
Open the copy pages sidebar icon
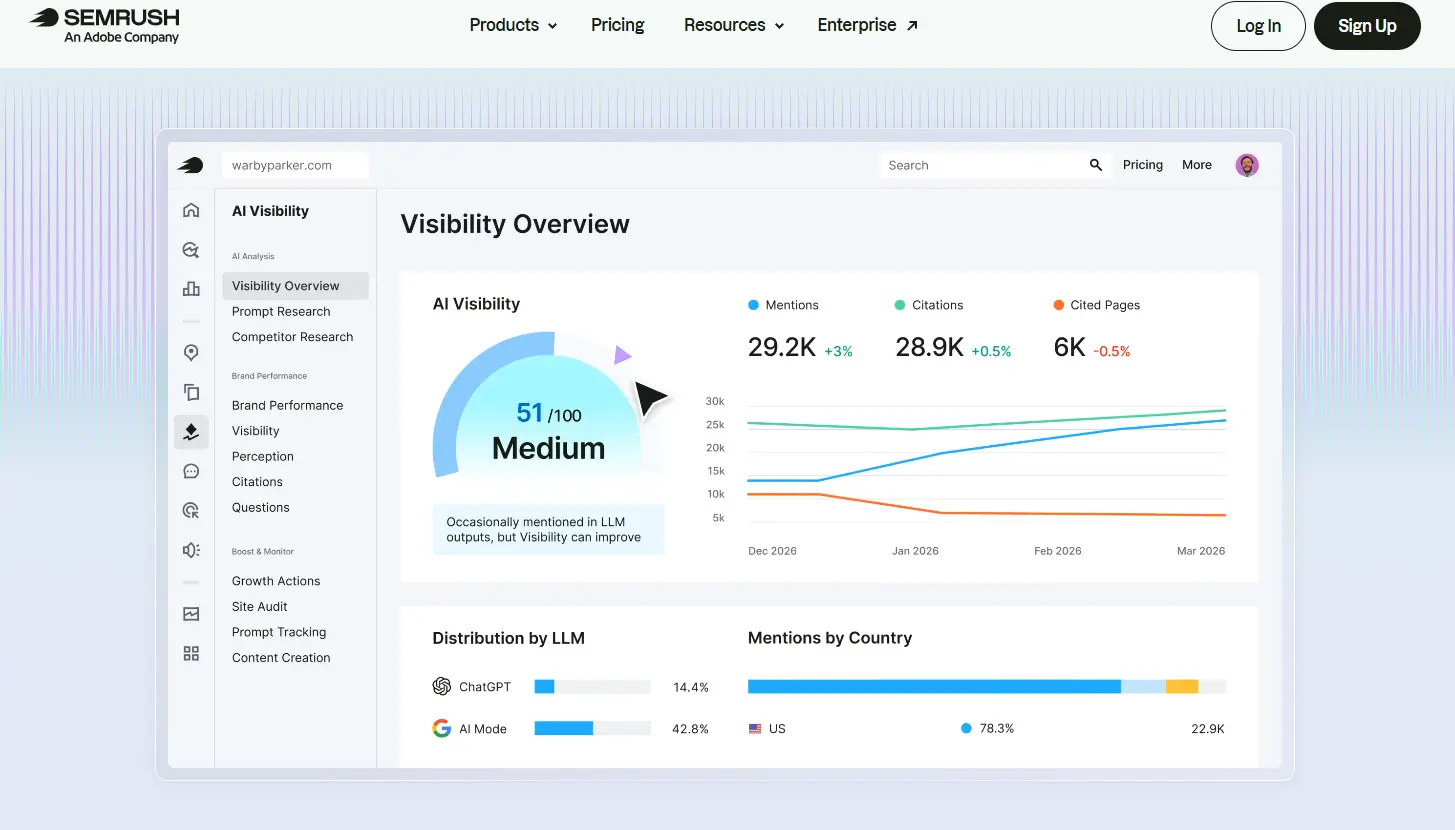click(x=191, y=392)
